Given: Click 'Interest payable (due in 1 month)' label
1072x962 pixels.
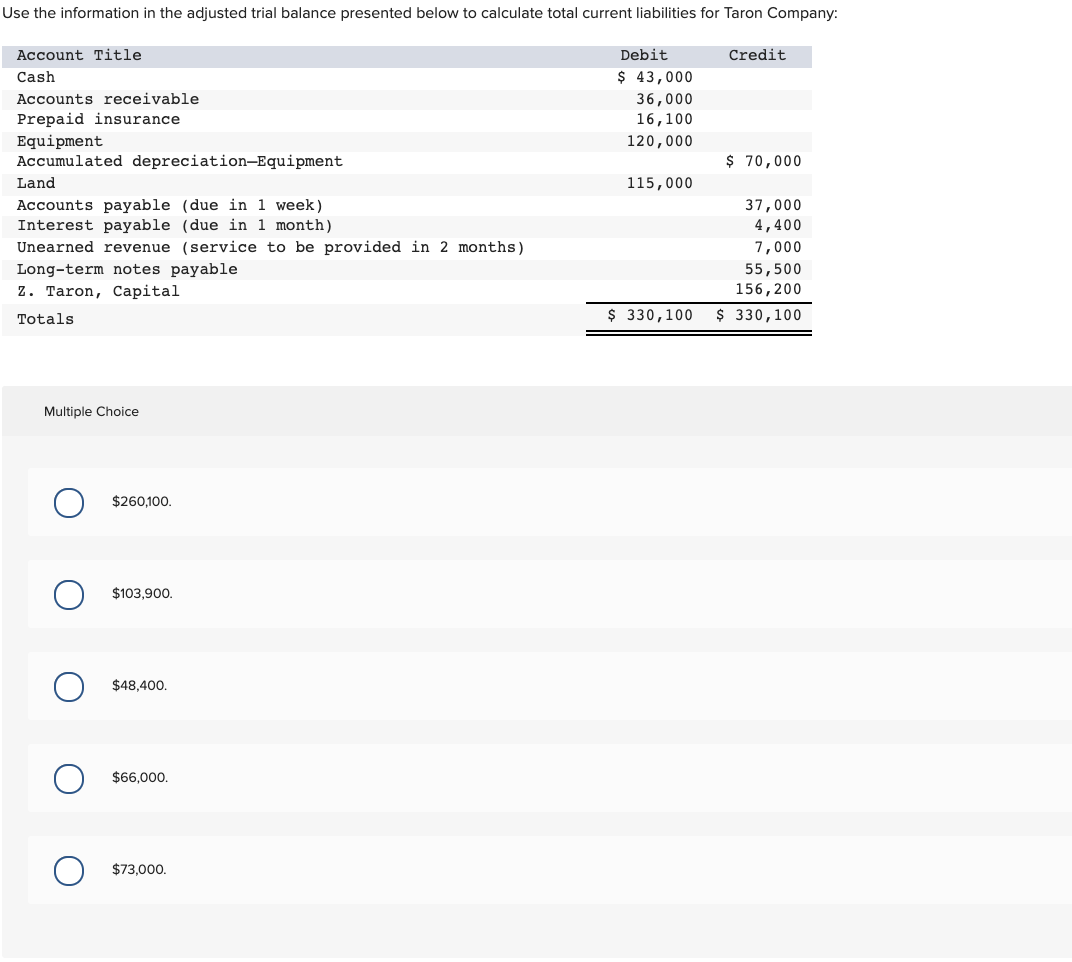Looking at the screenshot, I should pyautogui.click(x=174, y=226).
